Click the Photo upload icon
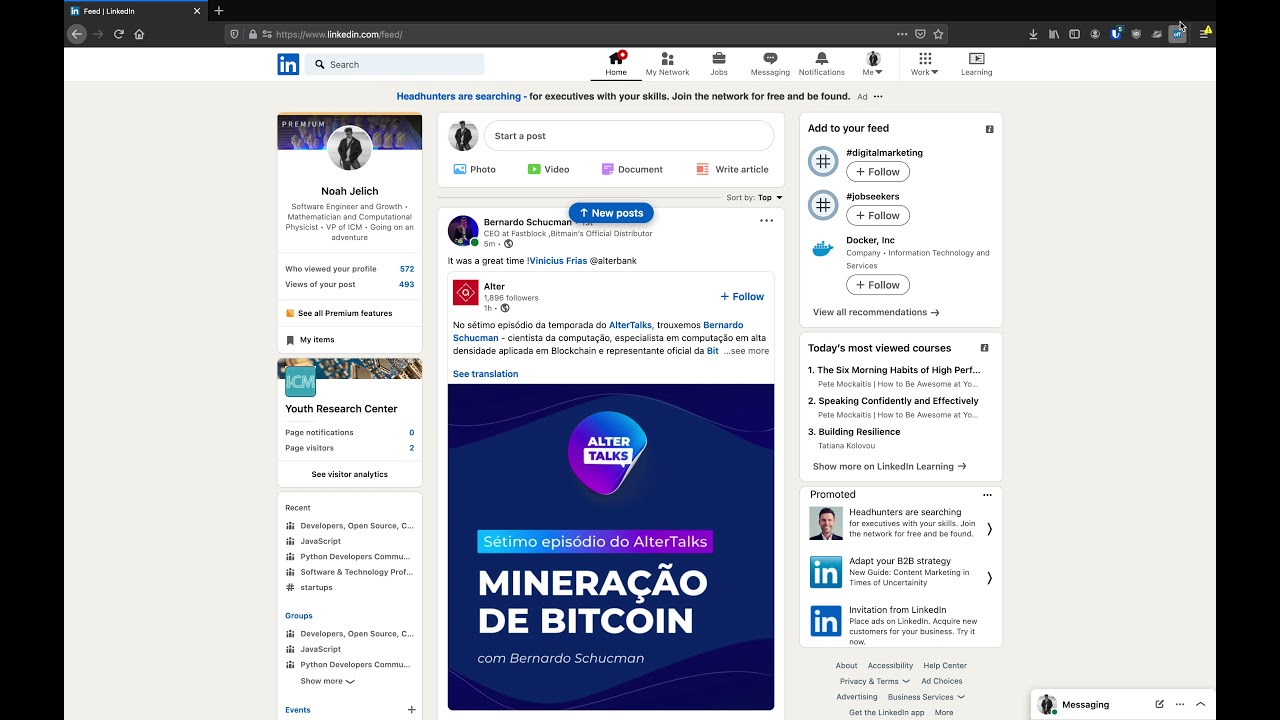The height and width of the screenshot is (720, 1280). click(460, 169)
